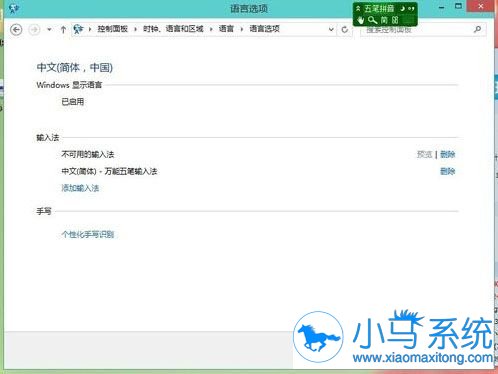
Task: Select 中文(简体) - 万能五笔输入法 row text
Action: click(x=109, y=171)
